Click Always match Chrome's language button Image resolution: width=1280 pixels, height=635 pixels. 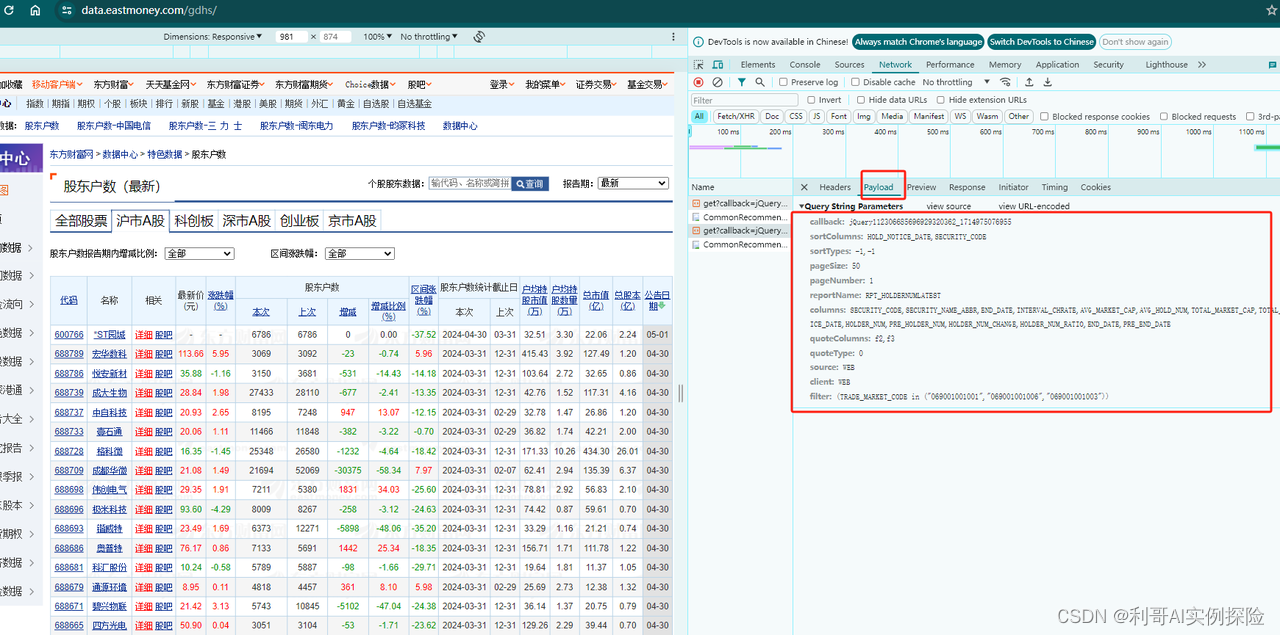click(x=918, y=42)
